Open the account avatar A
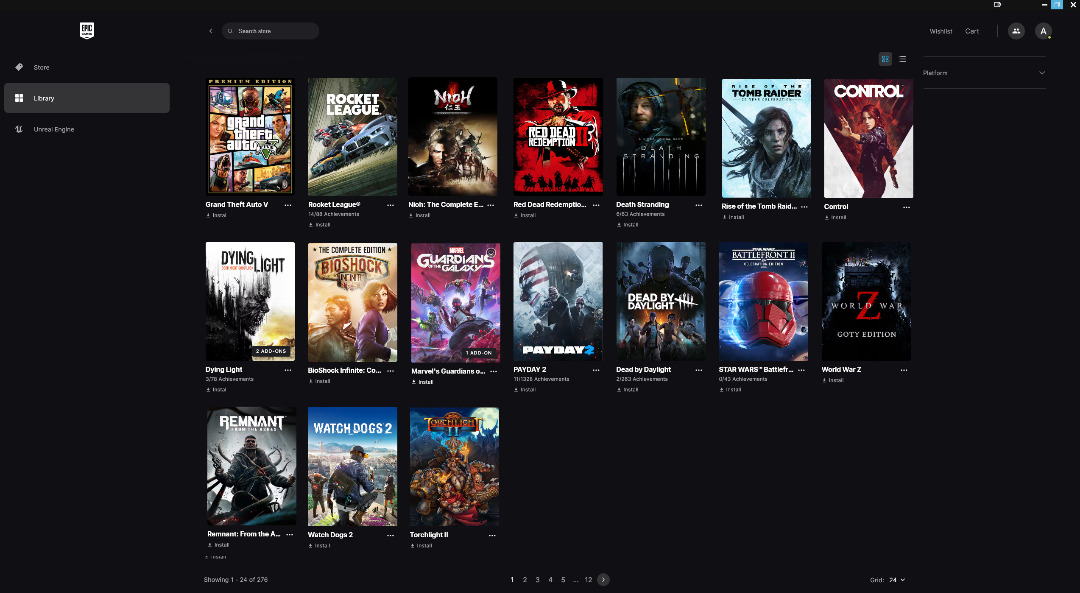The width and height of the screenshot is (1080, 593). click(x=1043, y=31)
